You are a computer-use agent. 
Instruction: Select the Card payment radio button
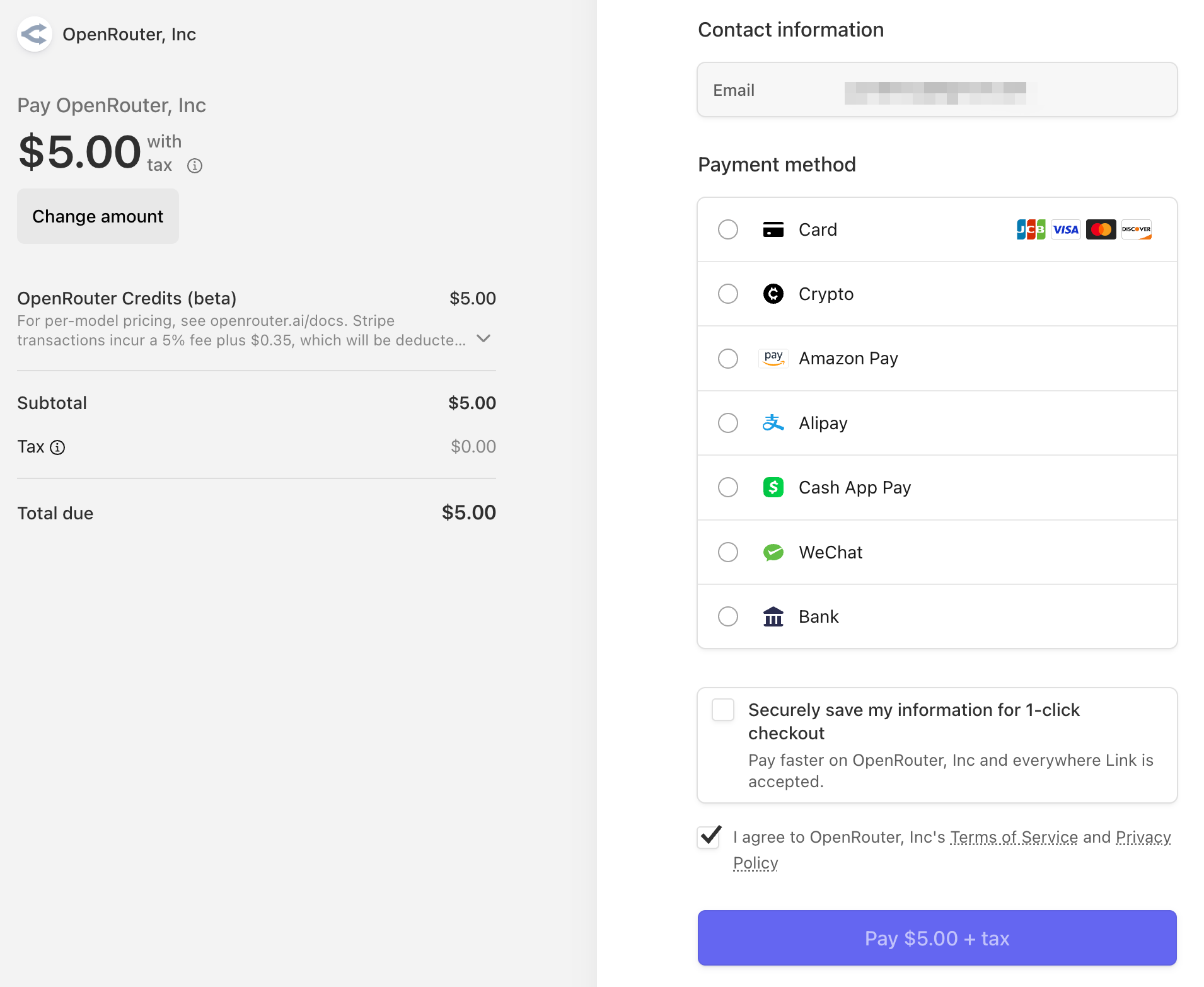(x=728, y=229)
